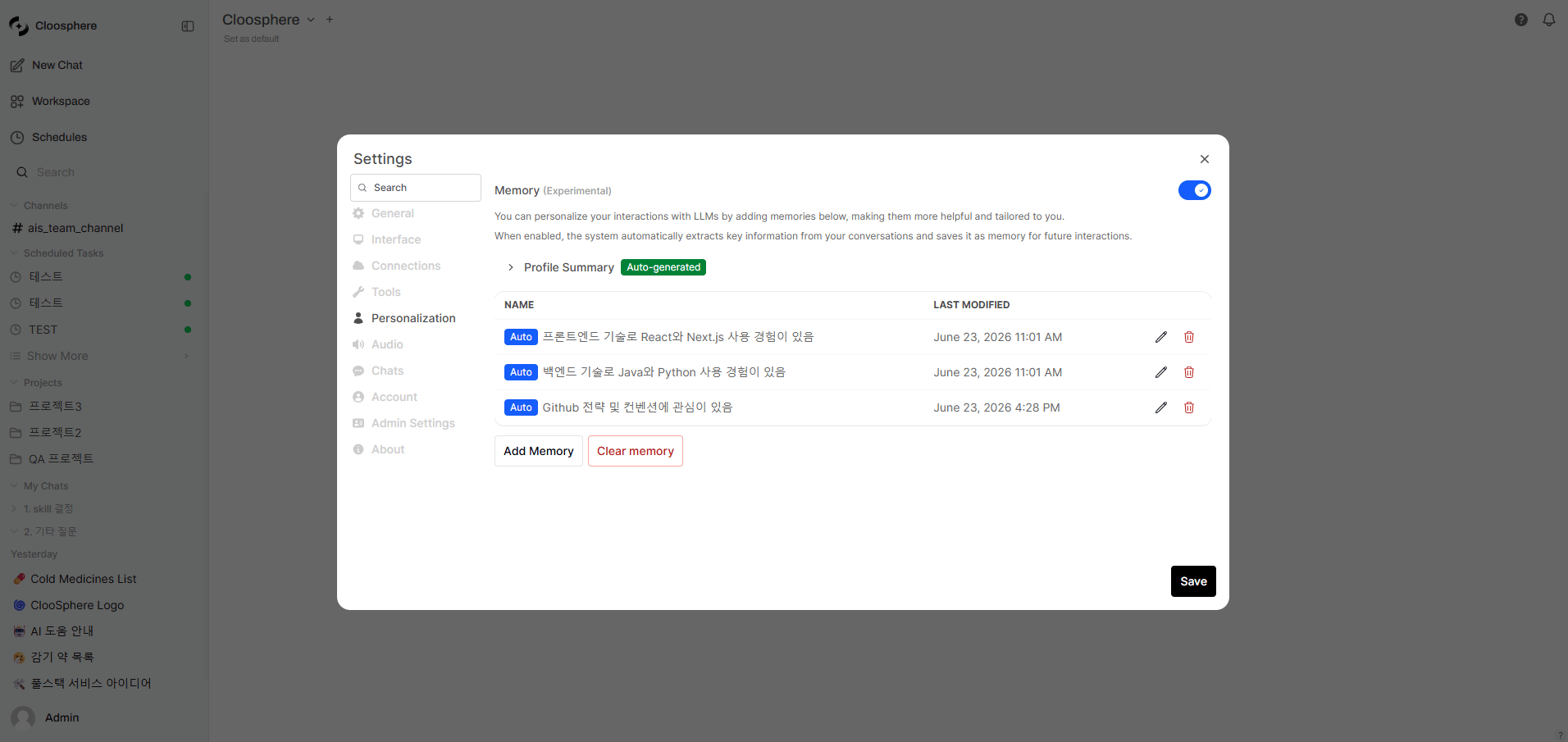Open Tools settings tab

[x=385, y=292]
